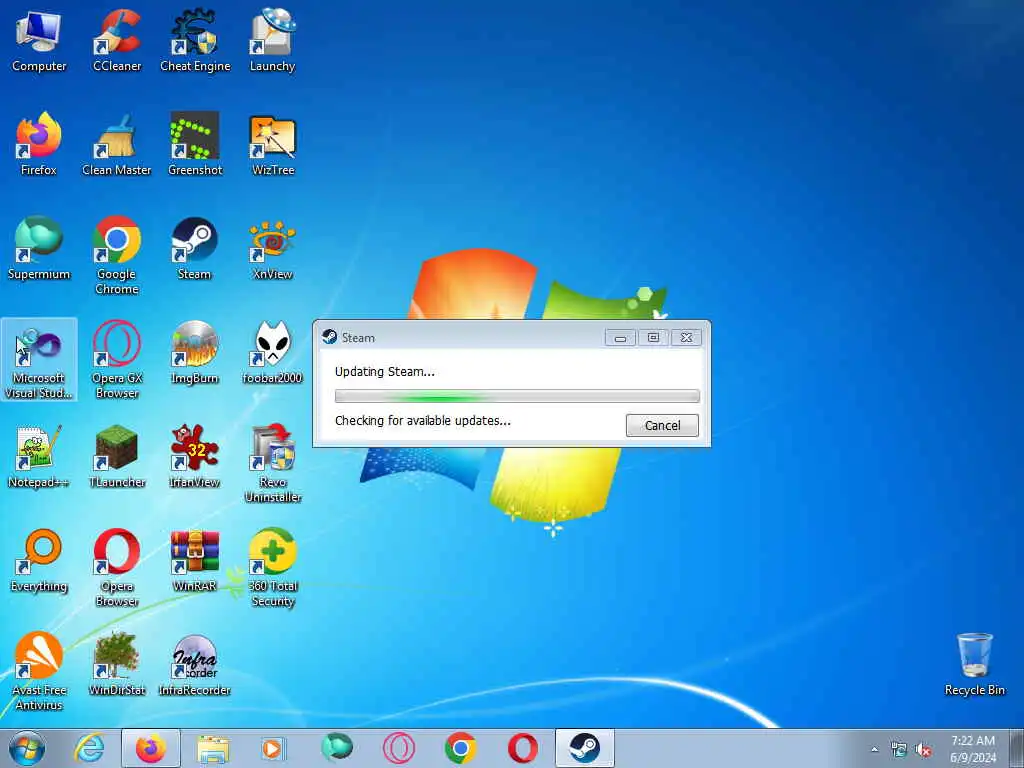Launch Opera from the taskbar

click(x=522, y=749)
